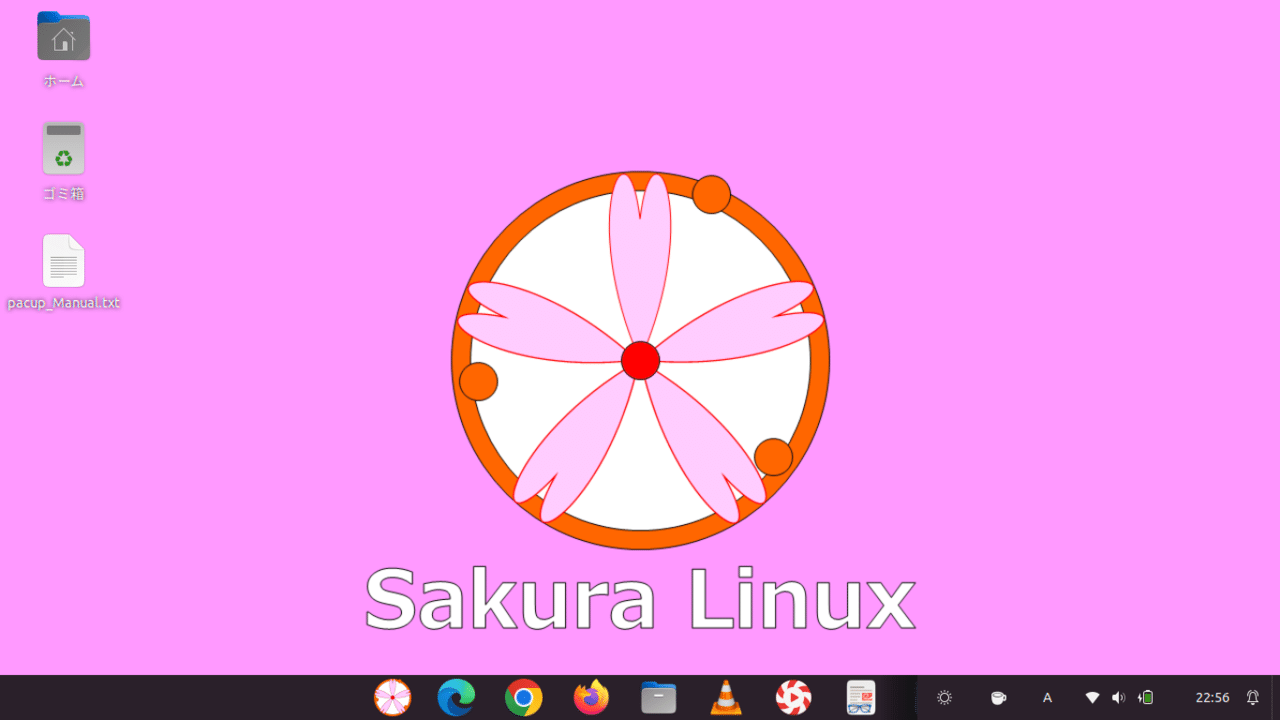Open the Wi-Fi network menu
Viewport: 1280px width, 720px height.
[1090, 697]
